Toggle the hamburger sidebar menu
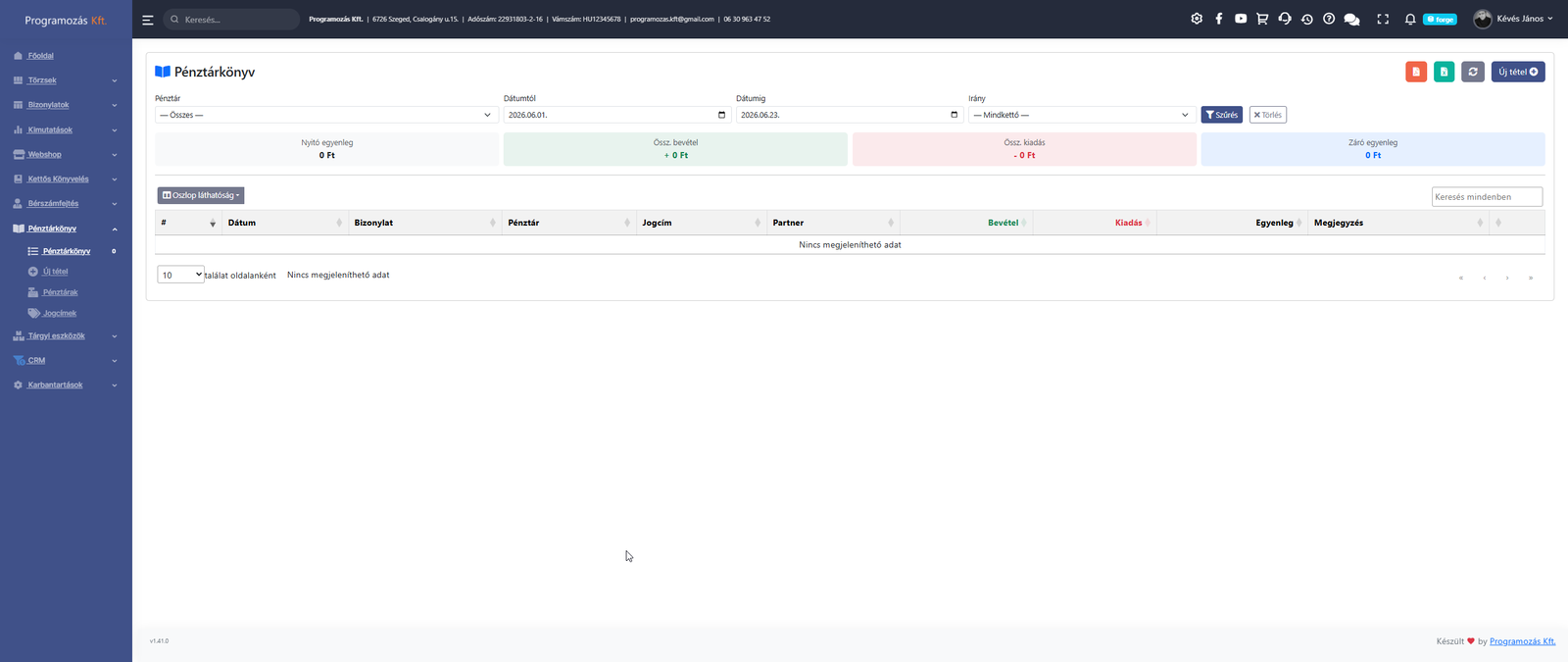The width and height of the screenshot is (1568, 662). [148, 20]
